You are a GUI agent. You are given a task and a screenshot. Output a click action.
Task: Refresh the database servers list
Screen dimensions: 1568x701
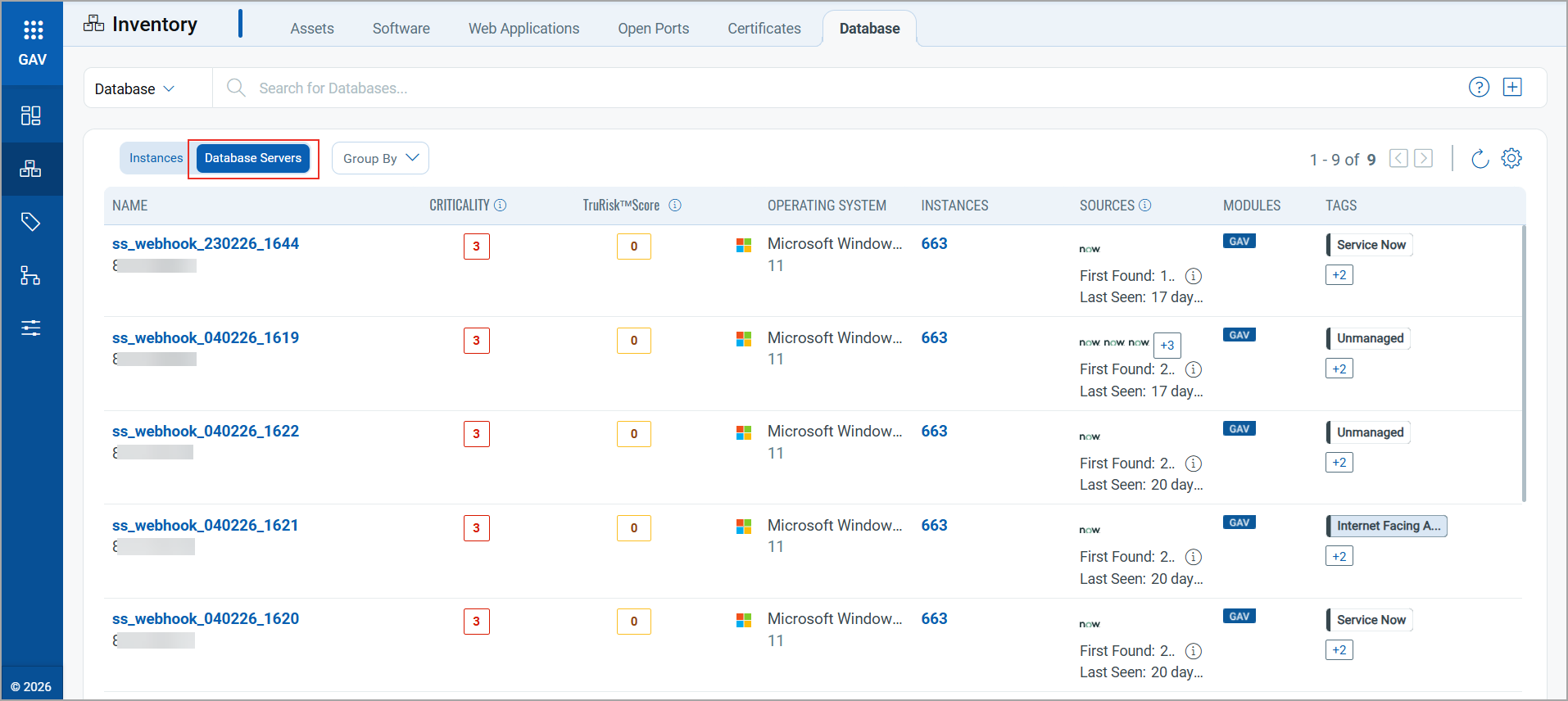pyautogui.click(x=1480, y=159)
